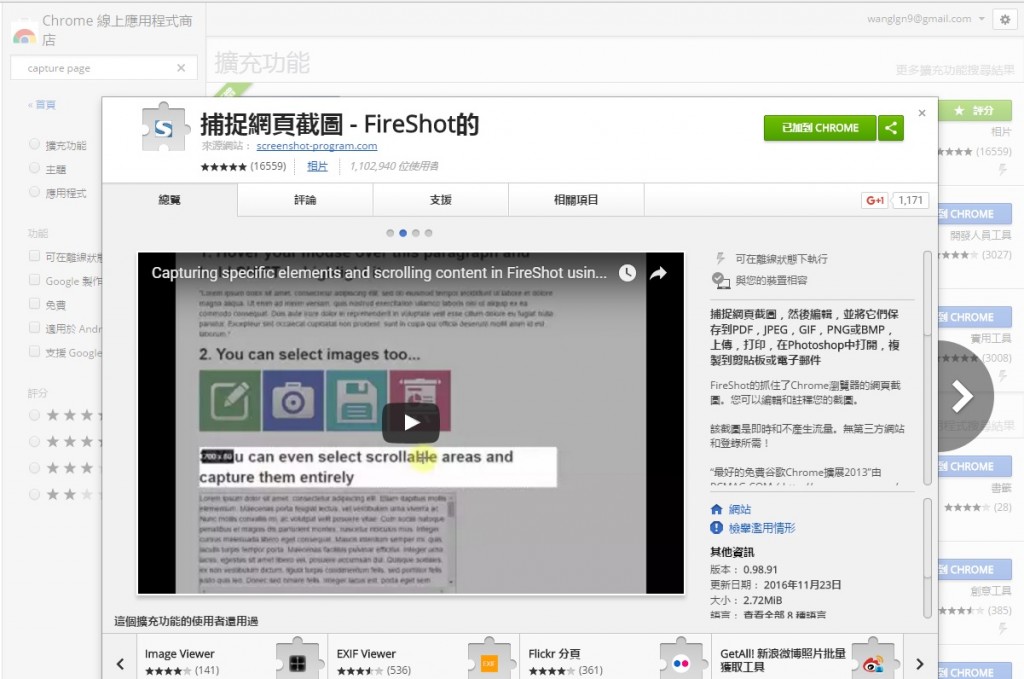Switch to the 相關項目 tab
The height and width of the screenshot is (679, 1024).
coord(576,200)
